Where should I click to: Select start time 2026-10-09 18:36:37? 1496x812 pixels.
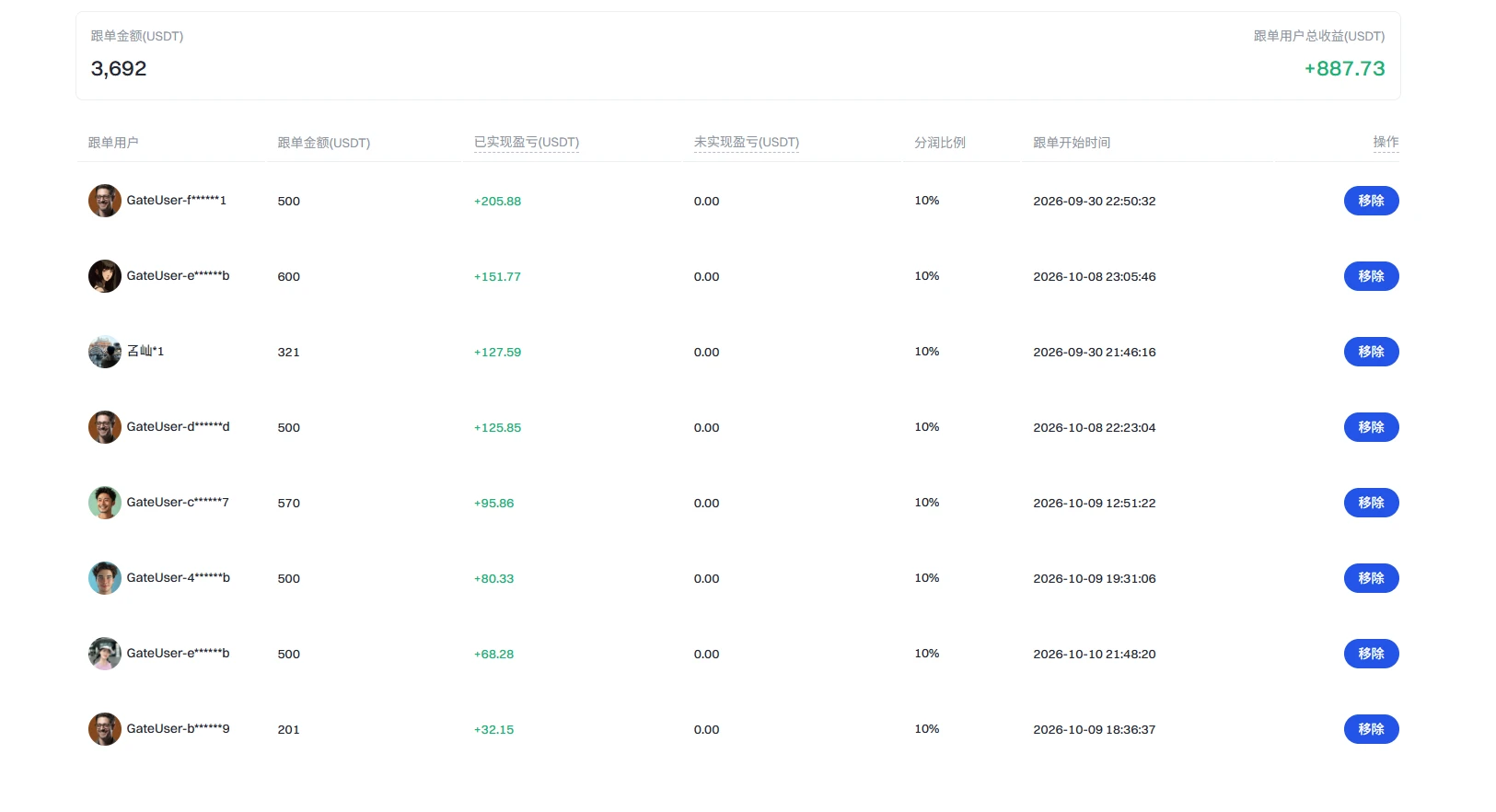pos(1095,729)
